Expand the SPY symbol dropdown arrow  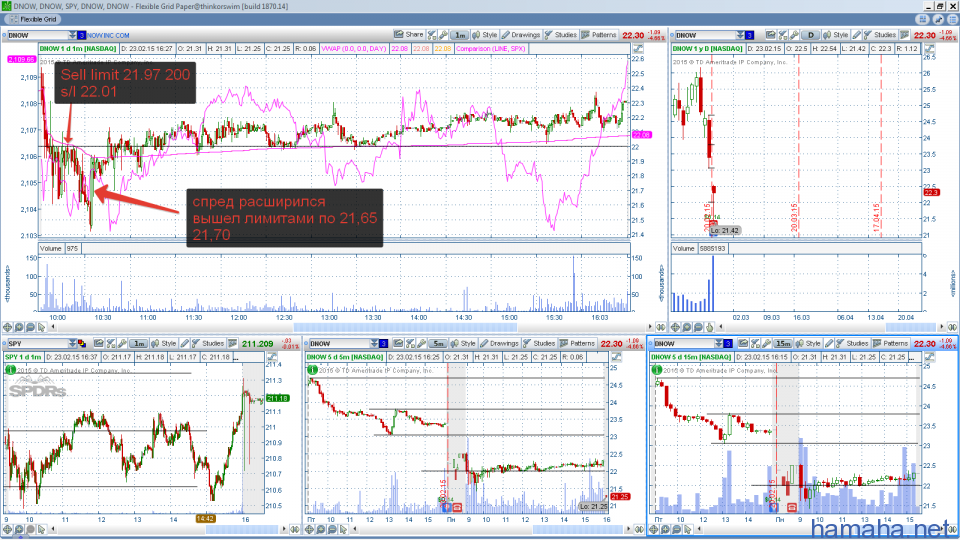coord(72,343)
